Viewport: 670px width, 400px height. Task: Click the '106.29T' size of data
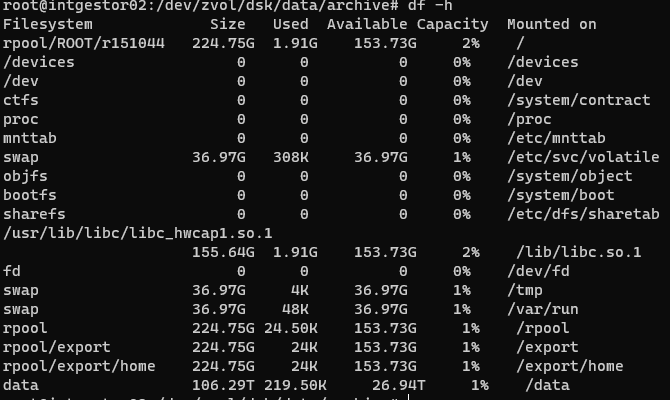pos(223,385)
